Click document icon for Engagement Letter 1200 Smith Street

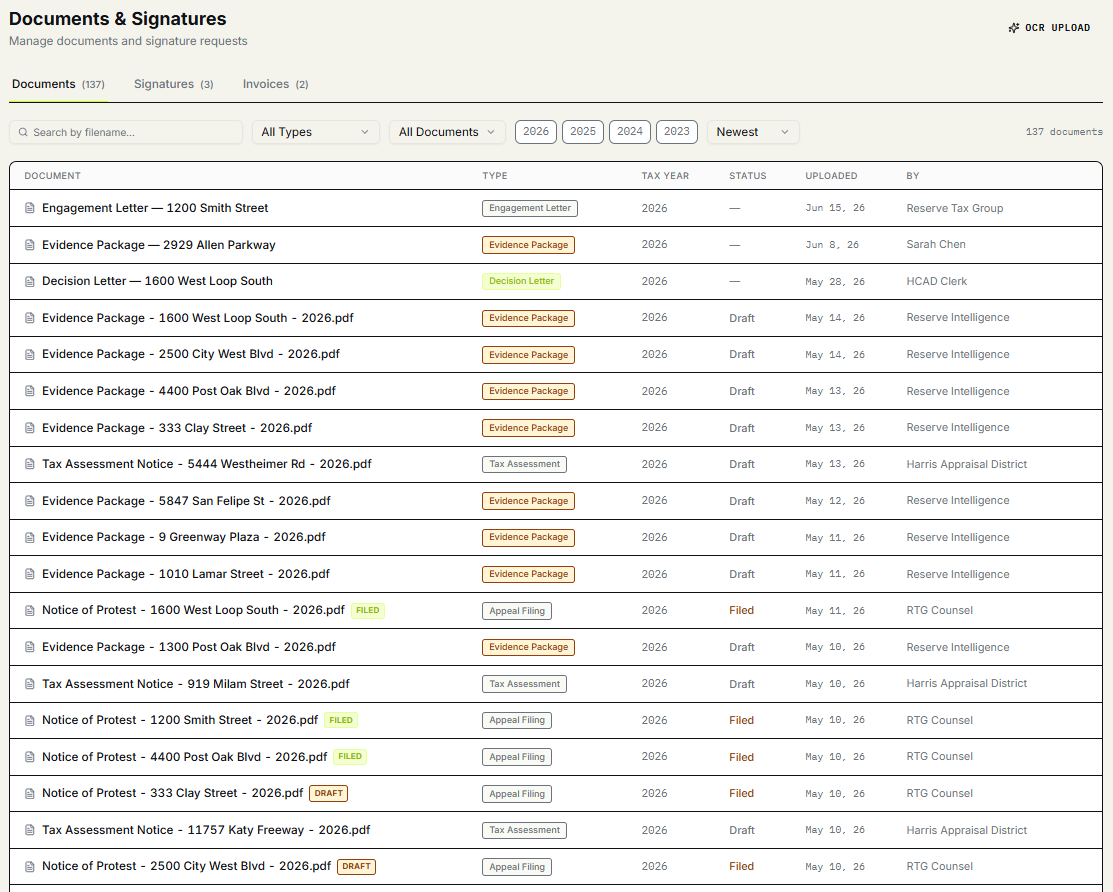(30, 208)
